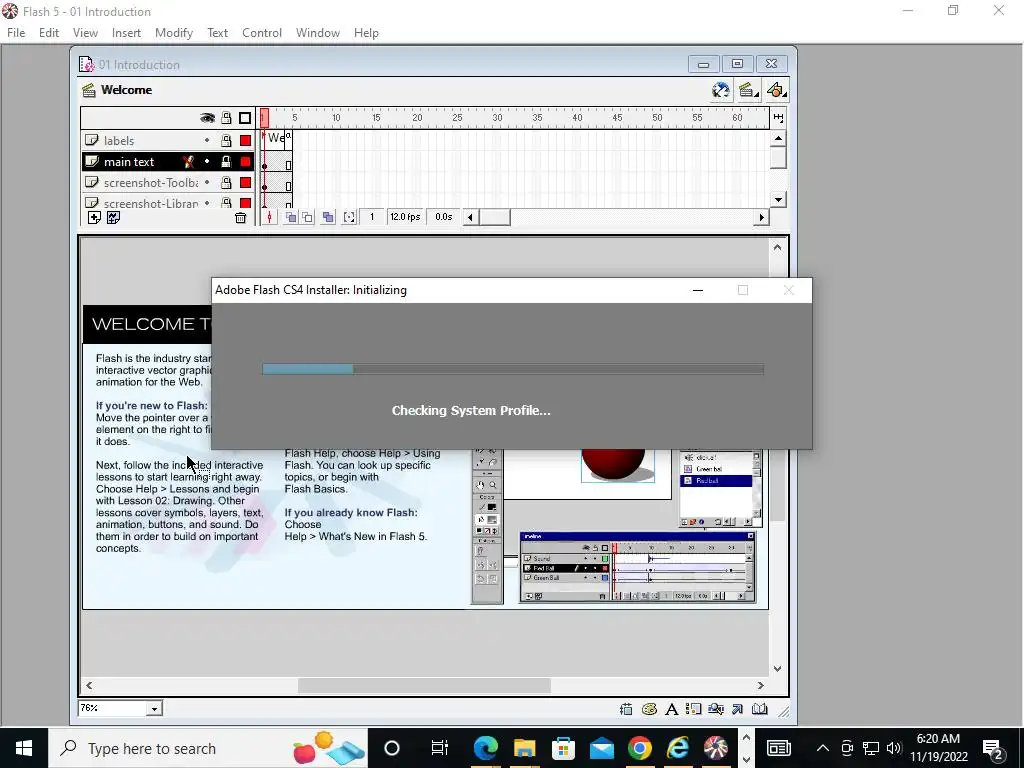Open the Character panel (A icon)
The image size is (1024, 768).
671,710
